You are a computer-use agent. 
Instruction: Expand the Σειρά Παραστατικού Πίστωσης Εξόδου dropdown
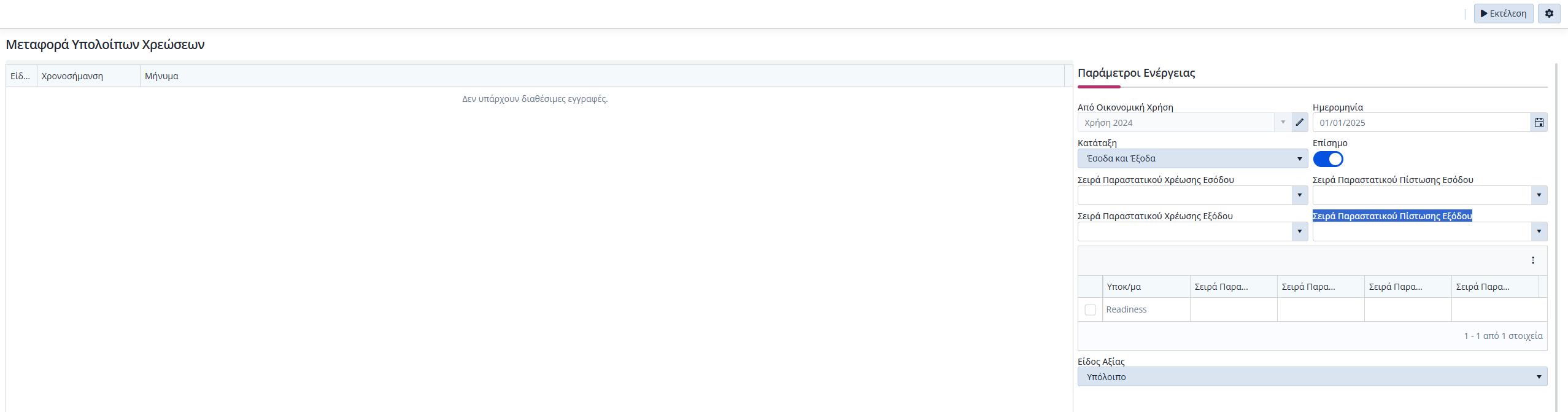(1539, 231)
